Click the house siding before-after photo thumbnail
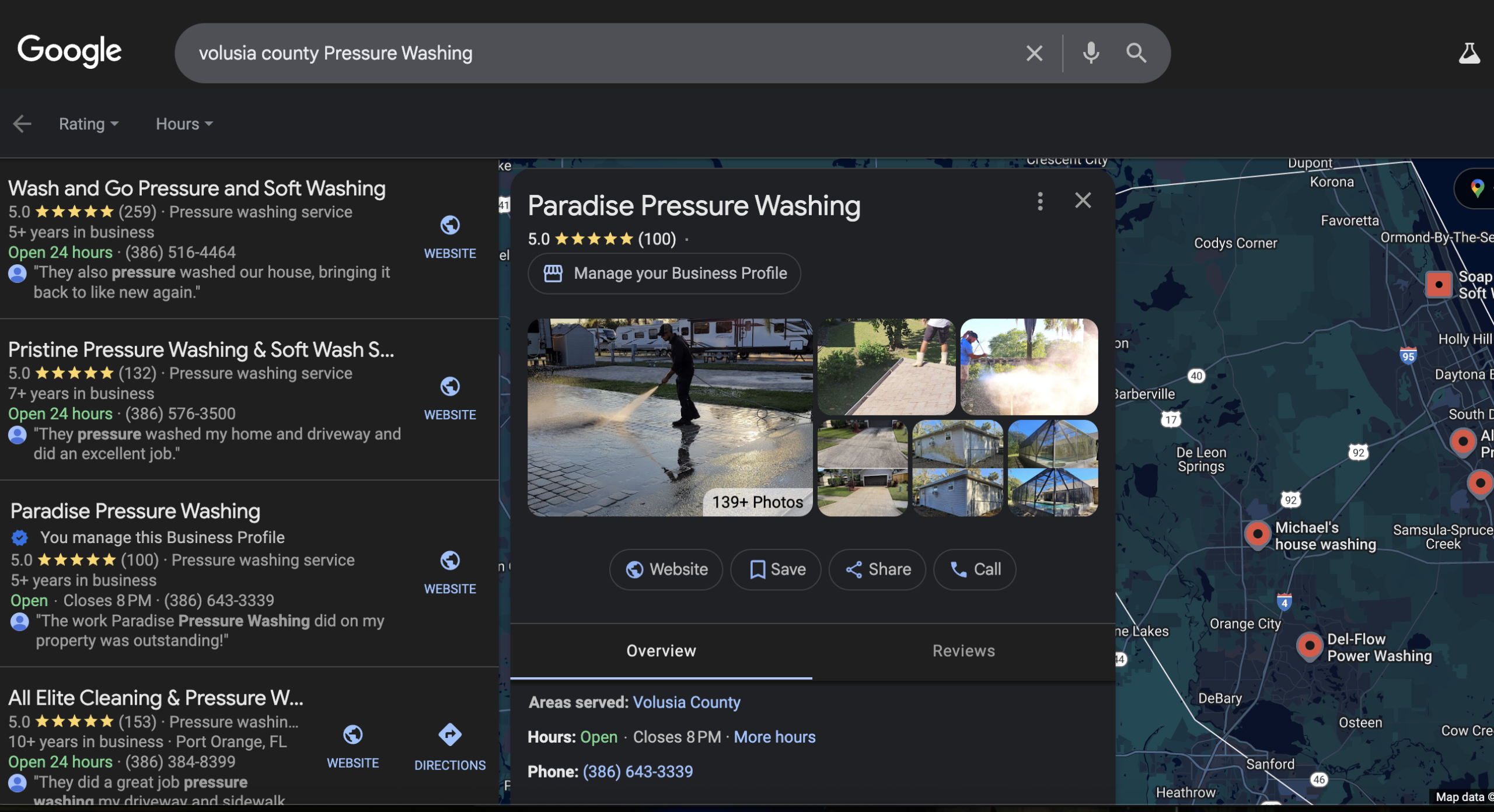1494x812 pixels. click(x=958, y=468)
